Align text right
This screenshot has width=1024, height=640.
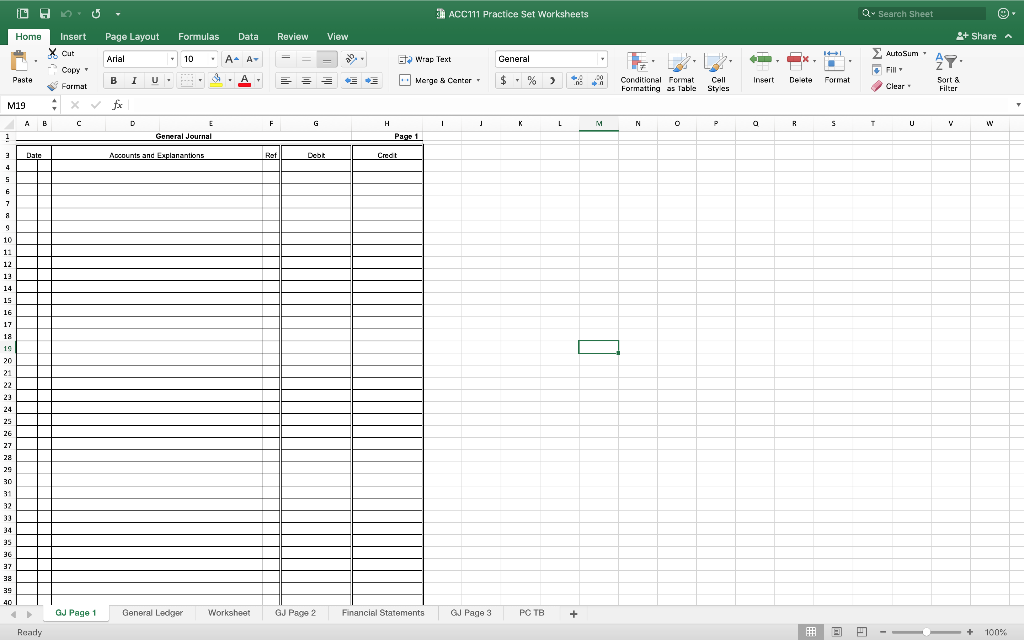[x=327, y=80]
